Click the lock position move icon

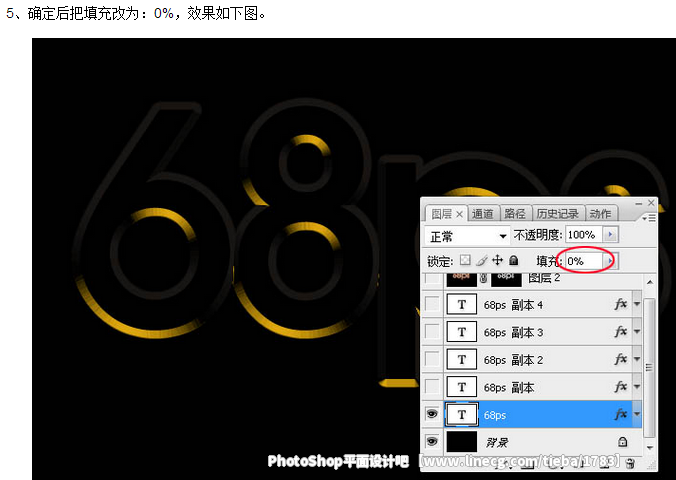tap(496, 260)
